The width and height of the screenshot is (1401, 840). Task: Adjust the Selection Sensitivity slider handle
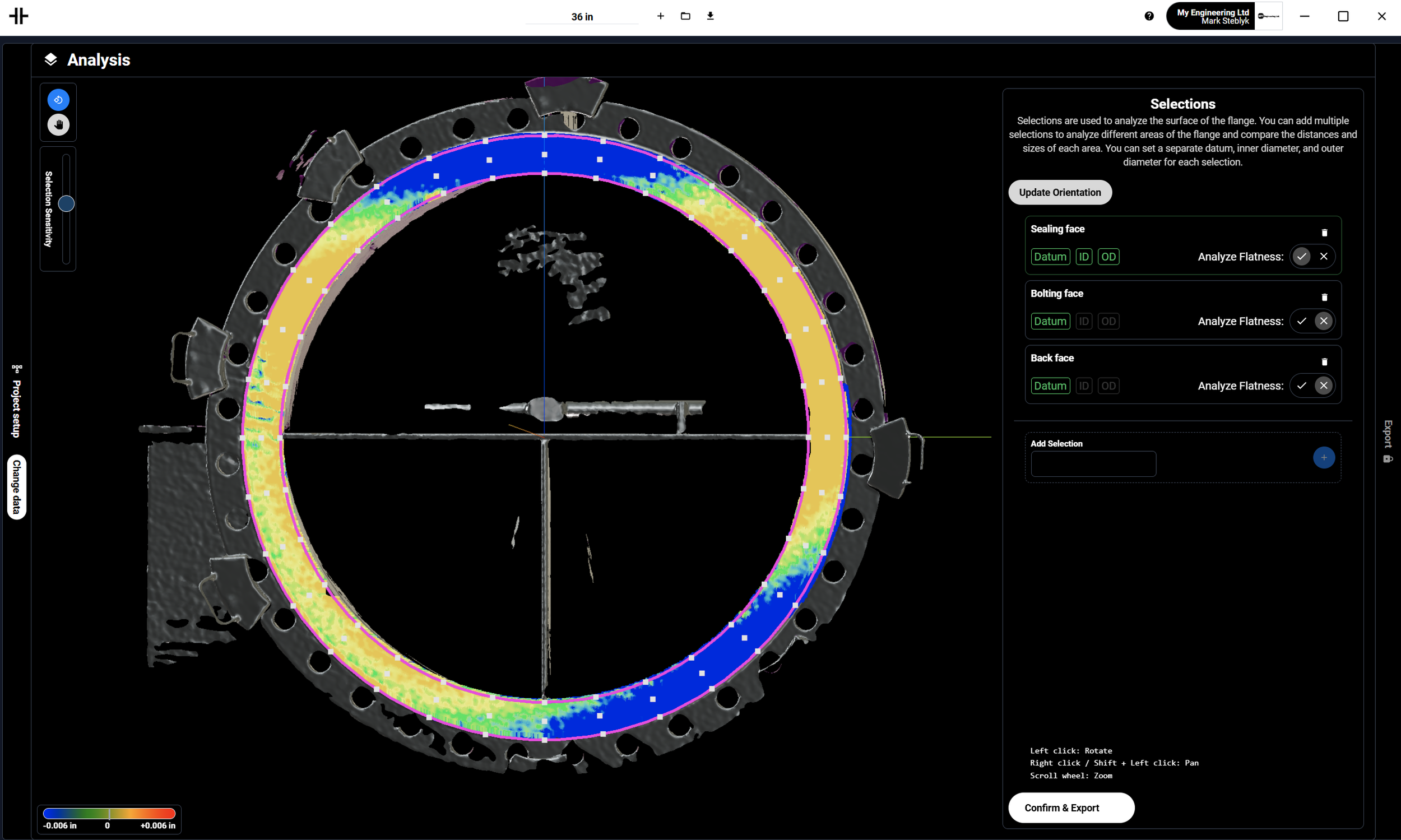66,204
